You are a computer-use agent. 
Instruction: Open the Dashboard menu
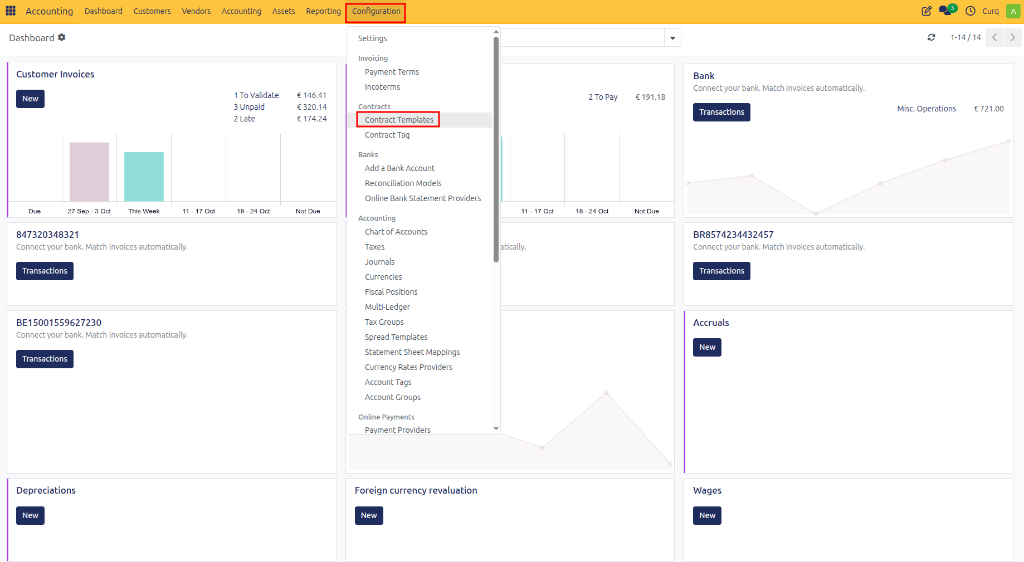pos(103,11)
